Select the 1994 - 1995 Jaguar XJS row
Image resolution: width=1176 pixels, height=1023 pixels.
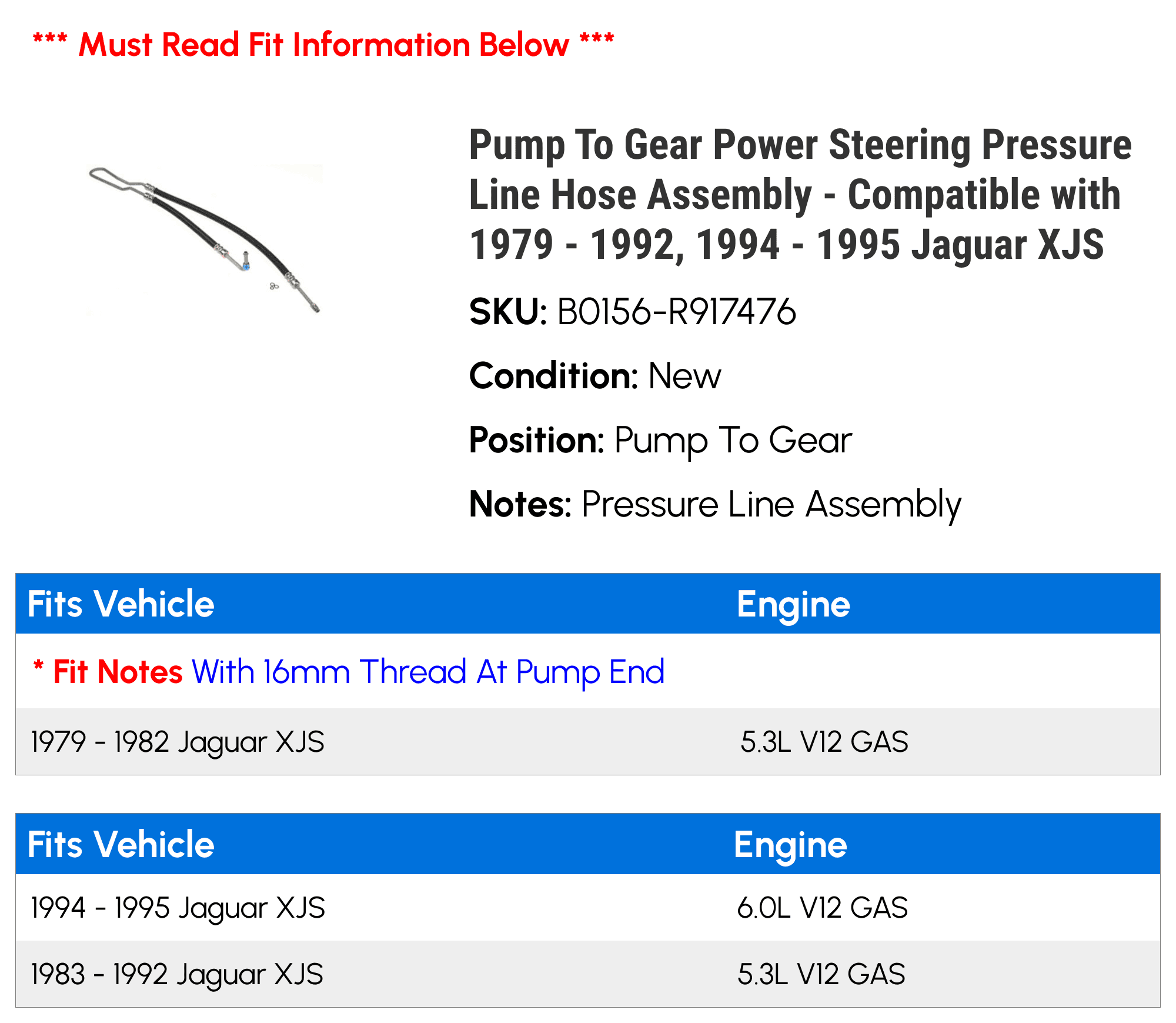[x=588, y=908]
